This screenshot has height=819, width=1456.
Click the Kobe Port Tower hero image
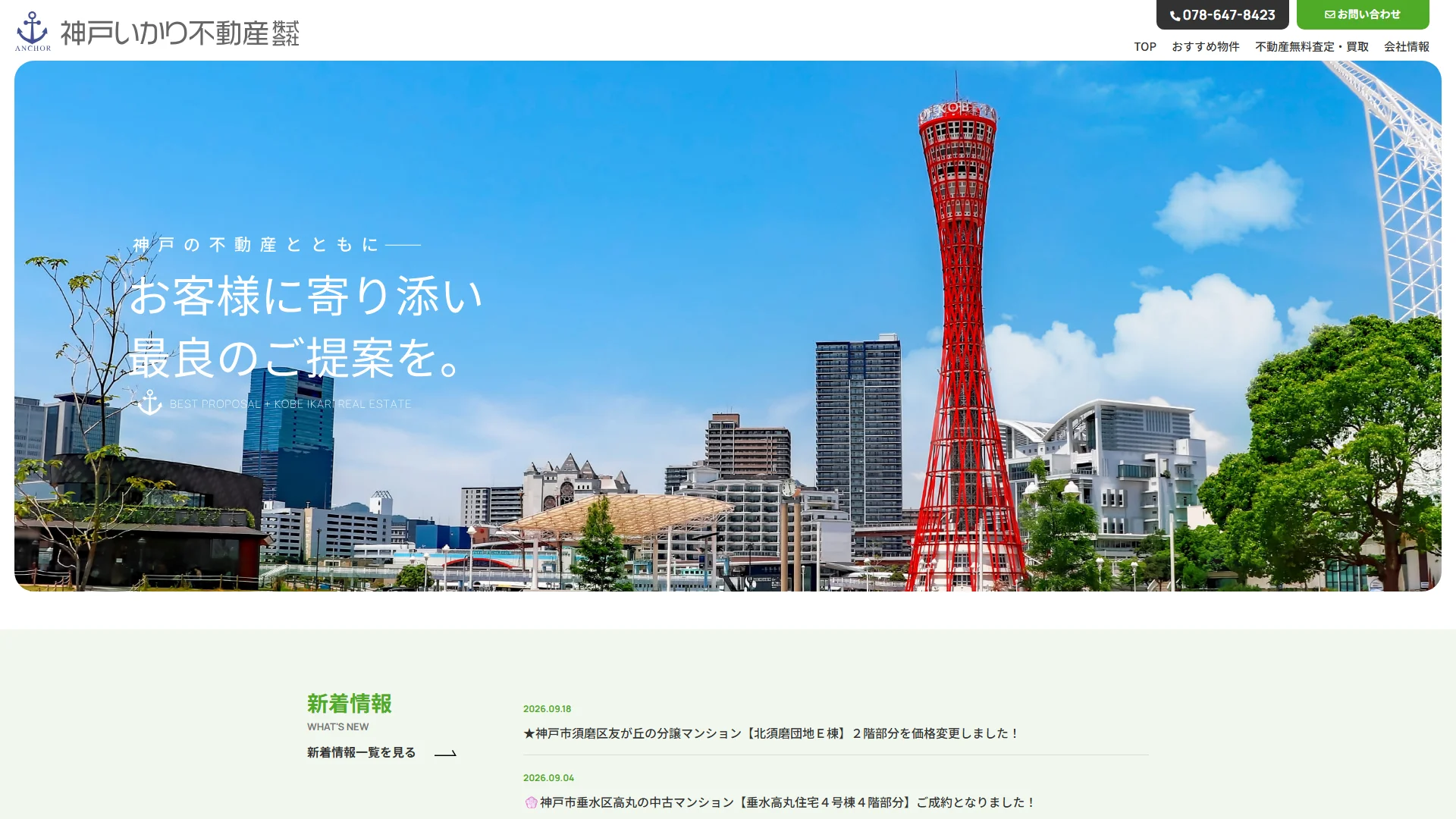pos(728,326)
